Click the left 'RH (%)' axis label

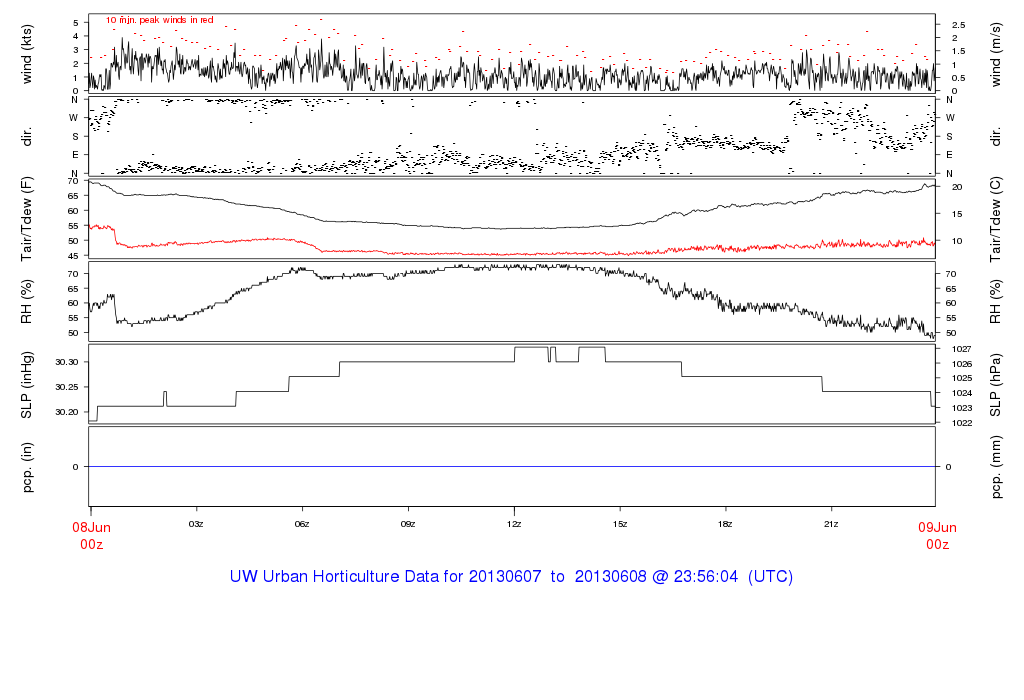click(27, 302)
